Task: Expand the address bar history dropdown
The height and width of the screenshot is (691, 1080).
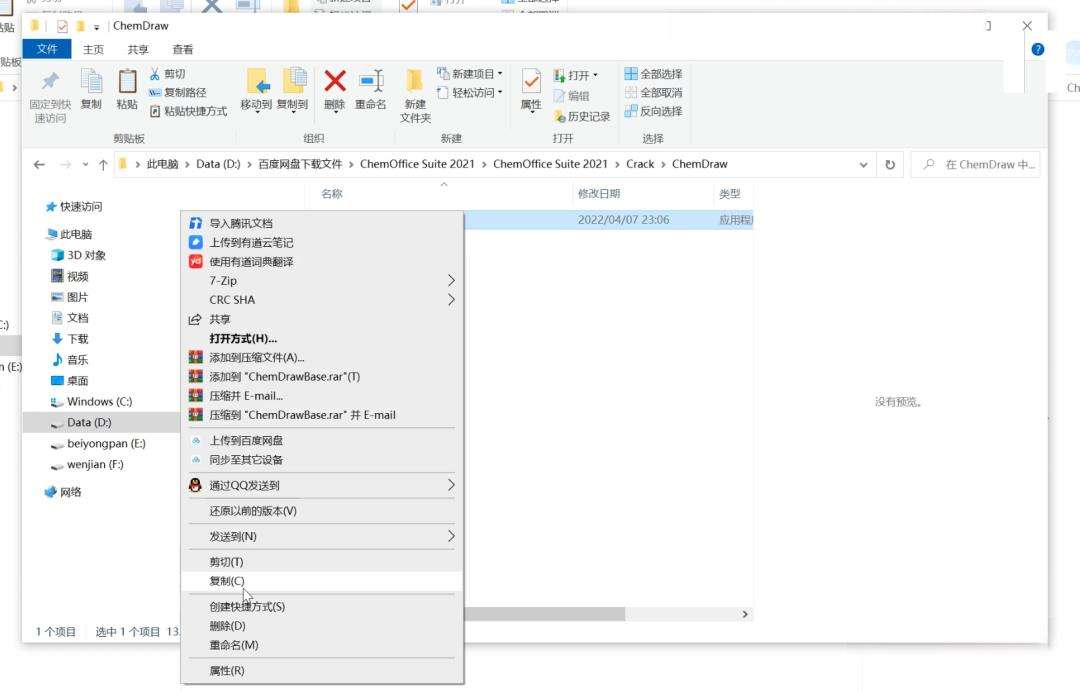Action: 863,165
